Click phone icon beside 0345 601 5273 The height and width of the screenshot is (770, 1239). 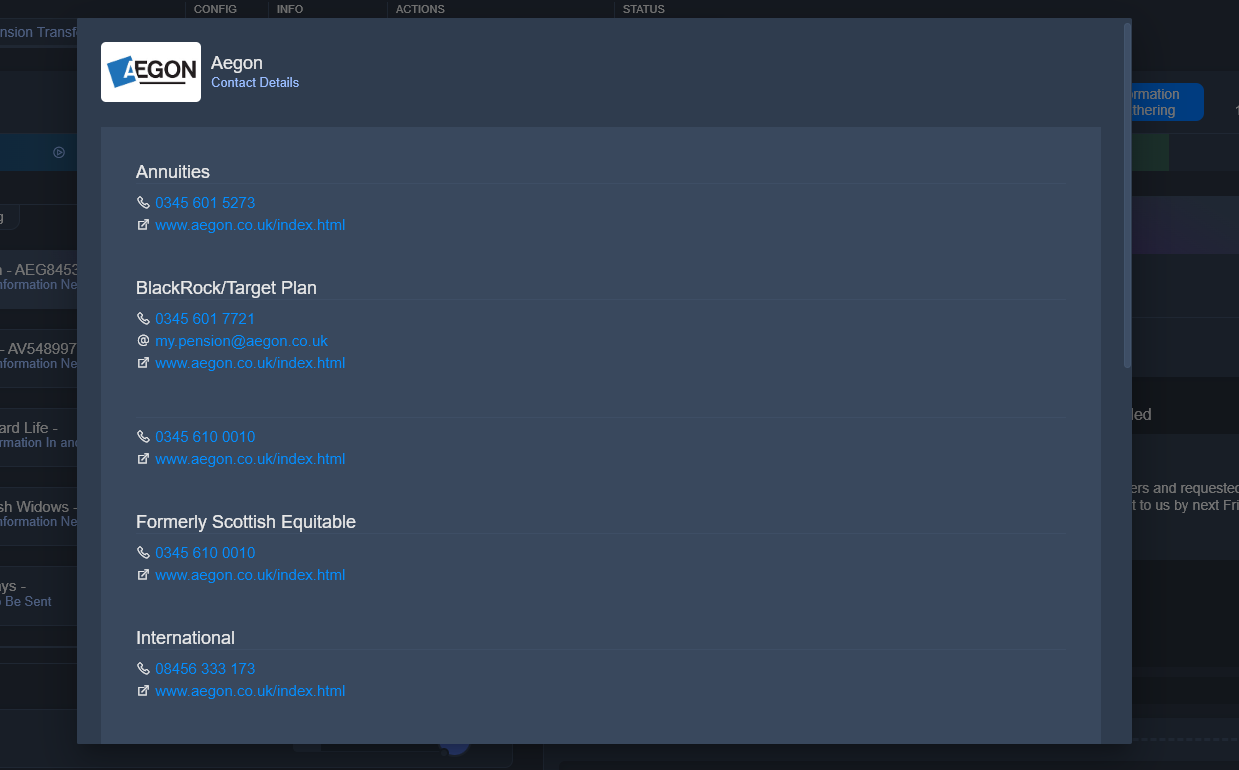coord(143,203)
